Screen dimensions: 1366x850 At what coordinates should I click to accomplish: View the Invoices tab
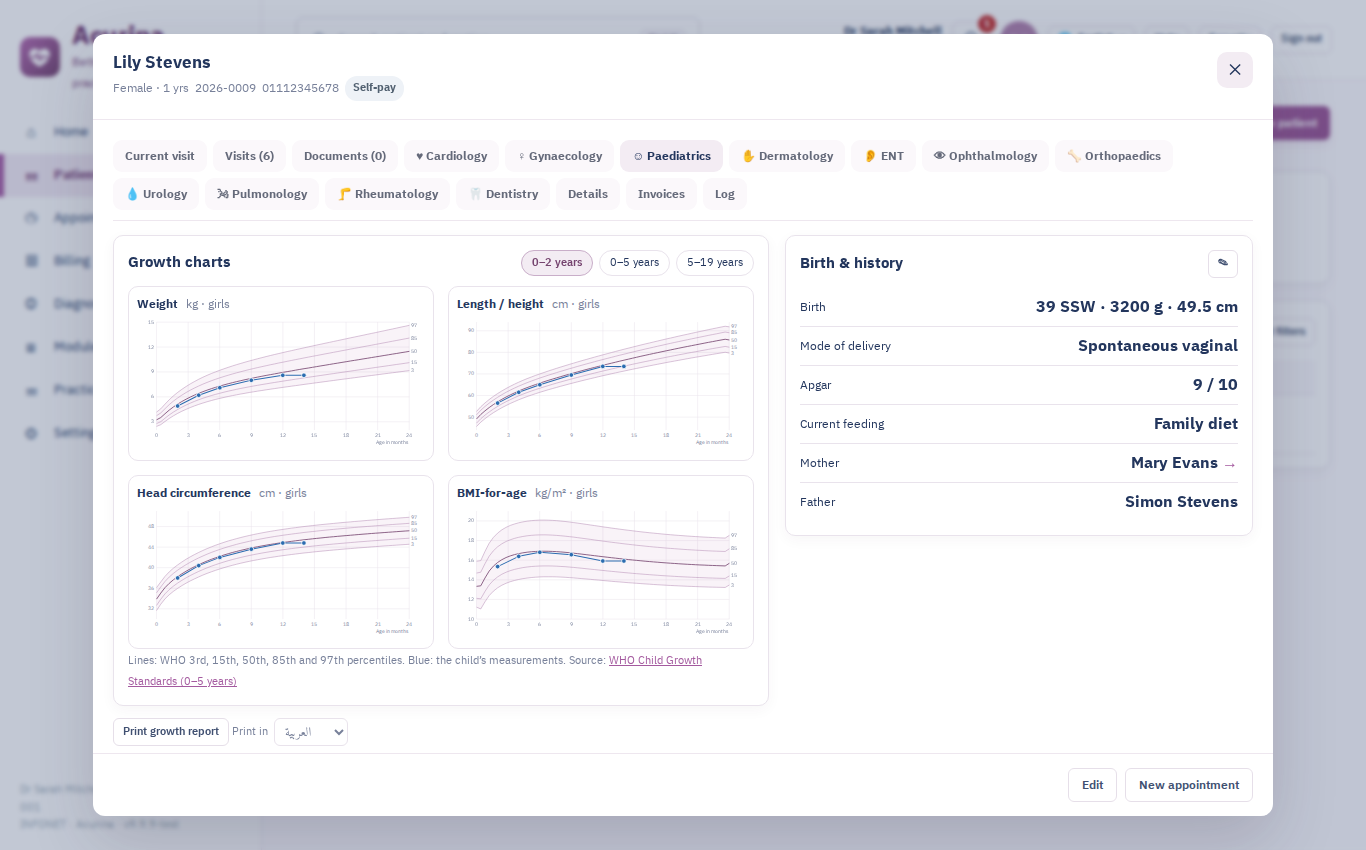661,194
